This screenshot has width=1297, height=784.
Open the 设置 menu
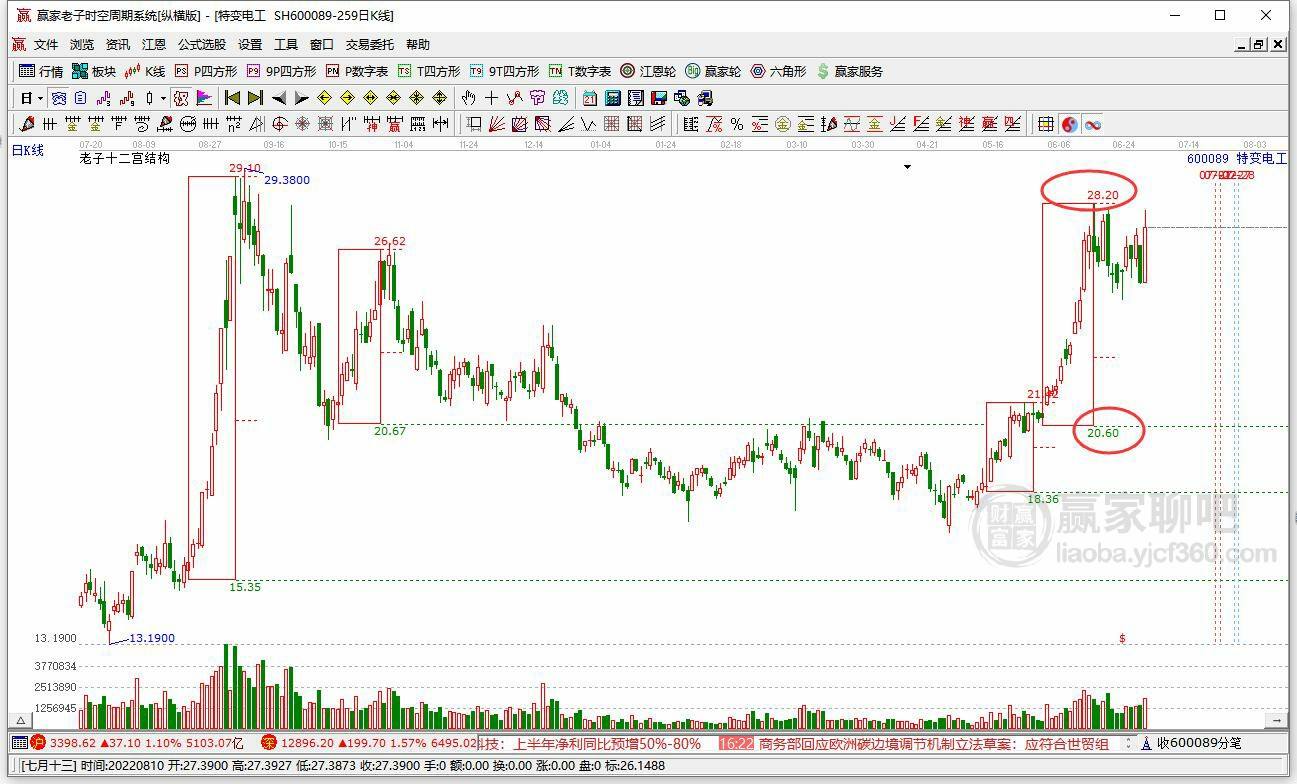click(250, 45)
